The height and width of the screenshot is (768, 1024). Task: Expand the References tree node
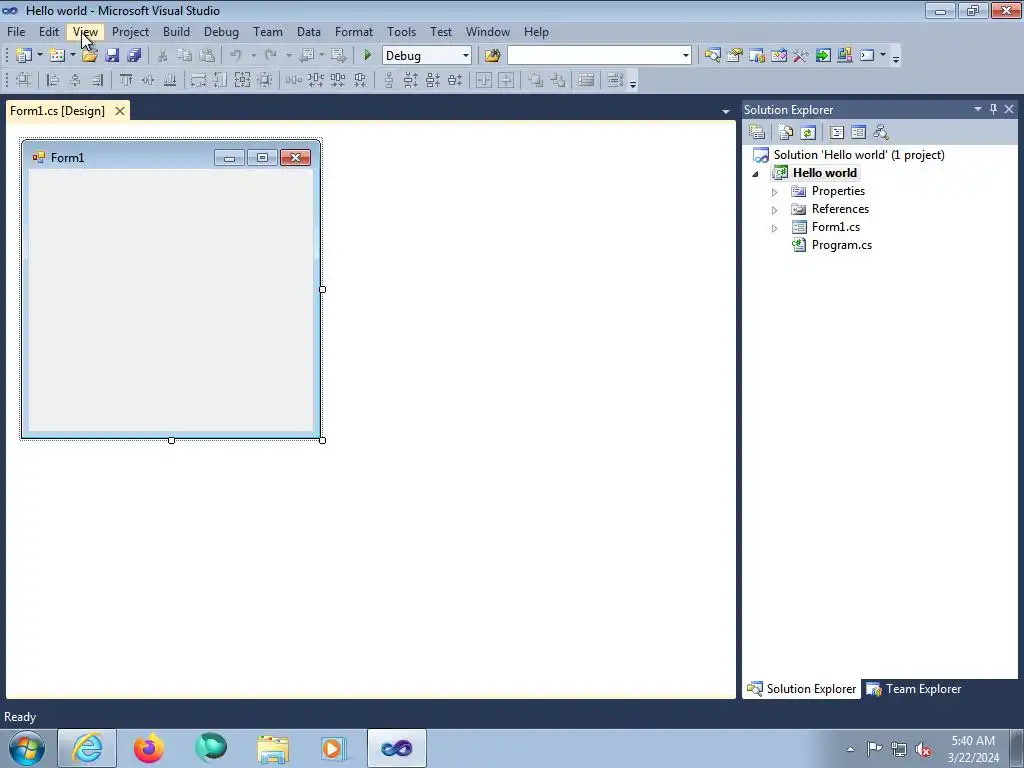775,210
